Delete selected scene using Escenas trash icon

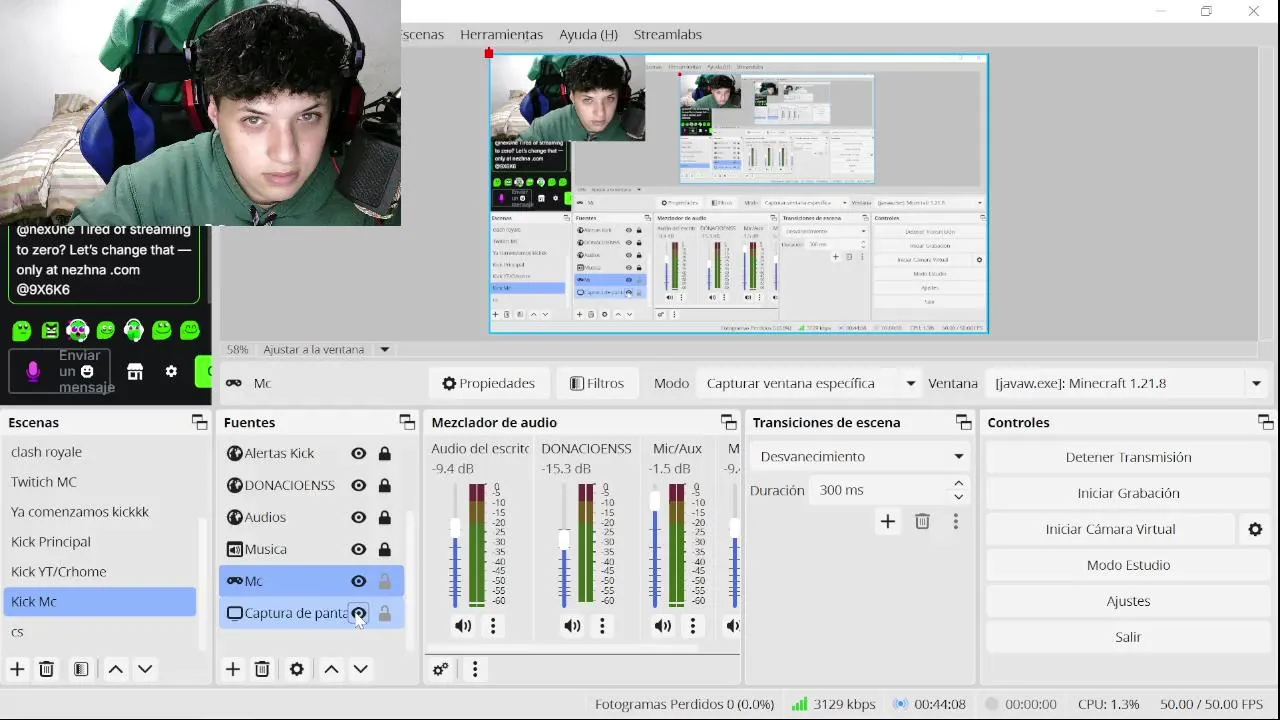(x=46, y=669)
